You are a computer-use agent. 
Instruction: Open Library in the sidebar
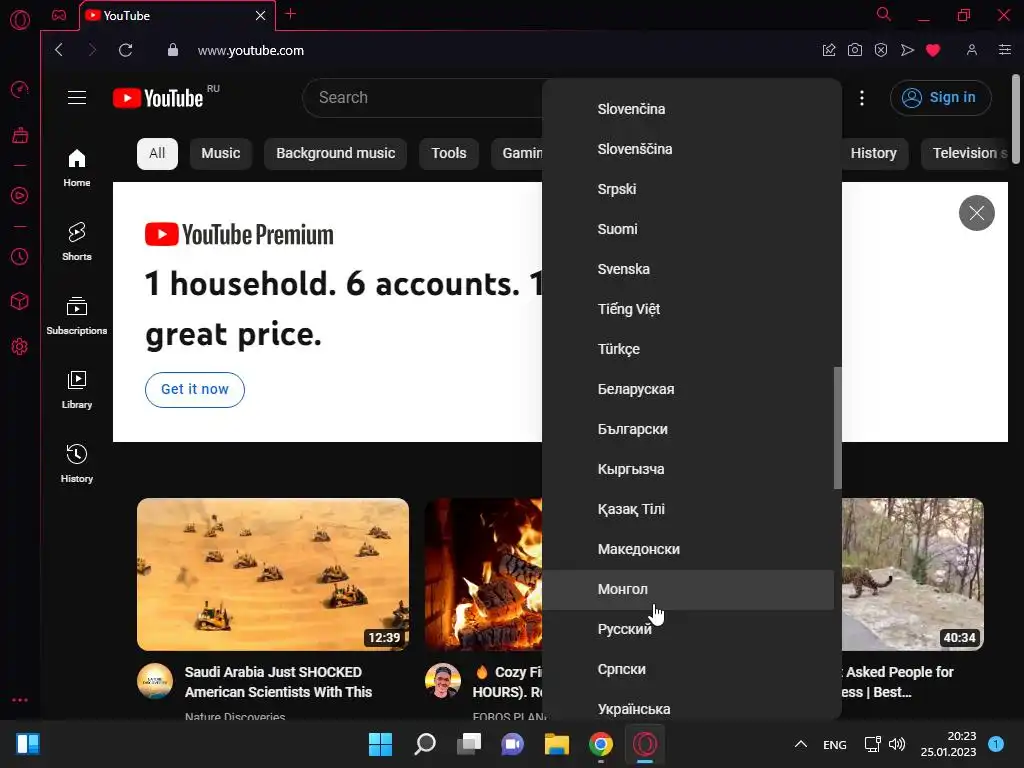coord(77,390)
